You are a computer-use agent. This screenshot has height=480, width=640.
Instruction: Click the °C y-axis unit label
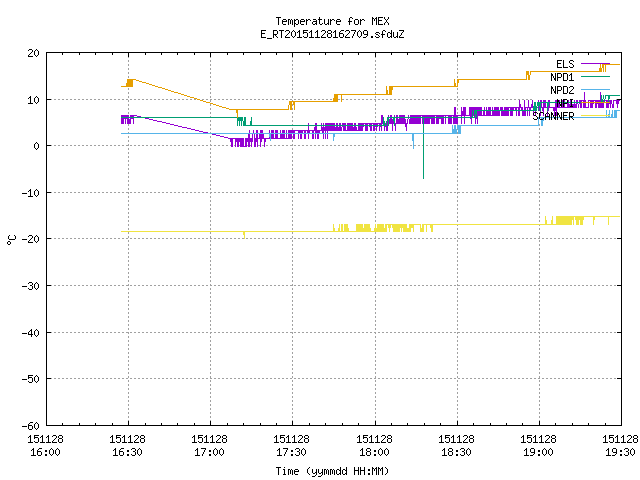pyautogui.click(x=11, y=240)
